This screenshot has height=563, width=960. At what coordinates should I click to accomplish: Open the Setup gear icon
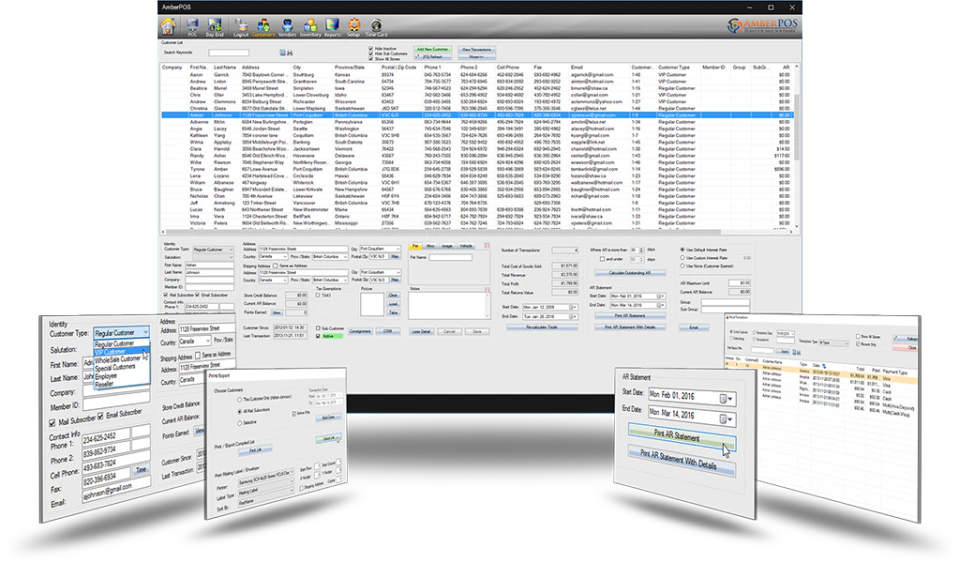coord(354,27)
